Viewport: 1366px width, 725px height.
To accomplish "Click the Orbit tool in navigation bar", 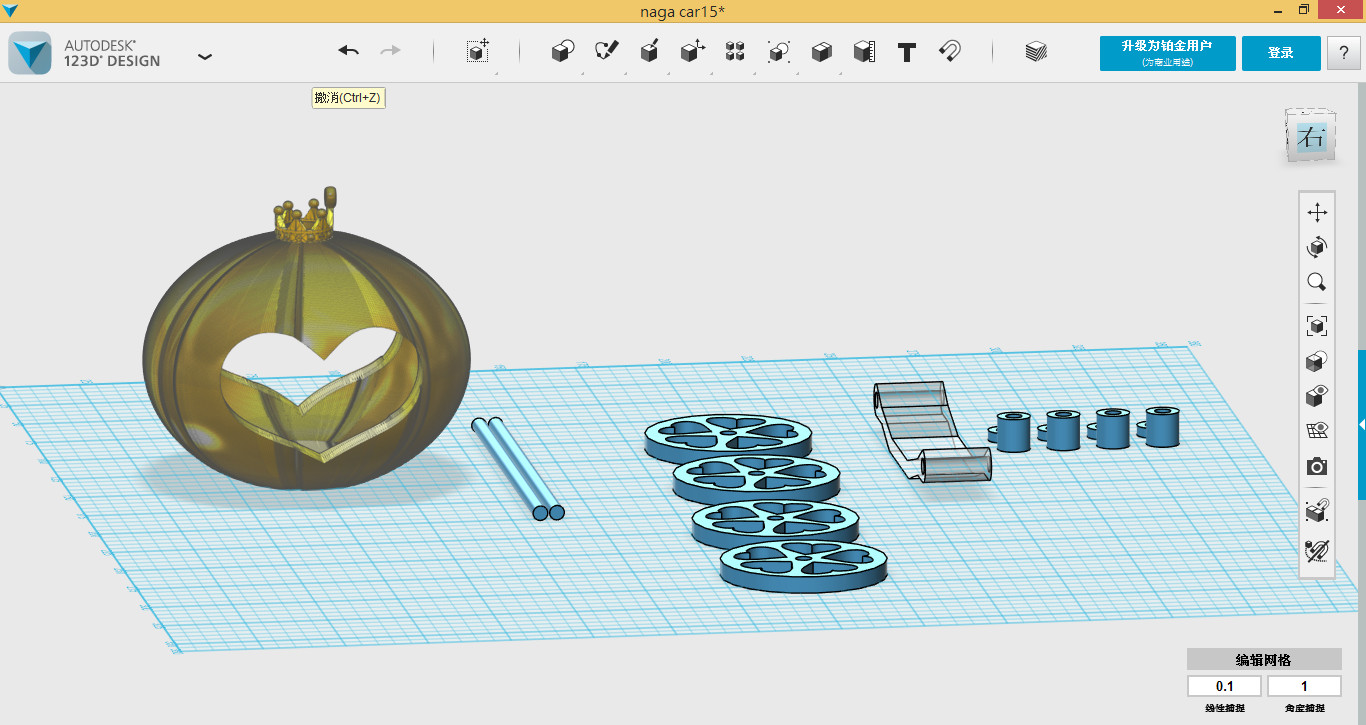I will click(x=1317, y=247).
